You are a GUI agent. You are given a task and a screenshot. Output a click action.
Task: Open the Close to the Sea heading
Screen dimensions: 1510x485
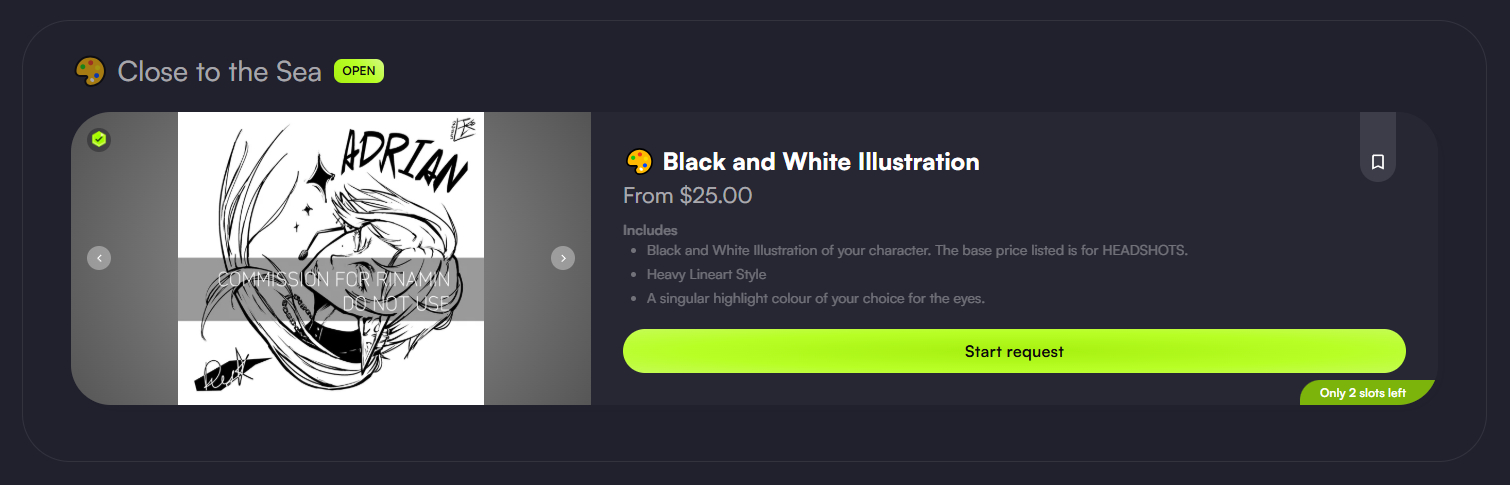point(219,71)
